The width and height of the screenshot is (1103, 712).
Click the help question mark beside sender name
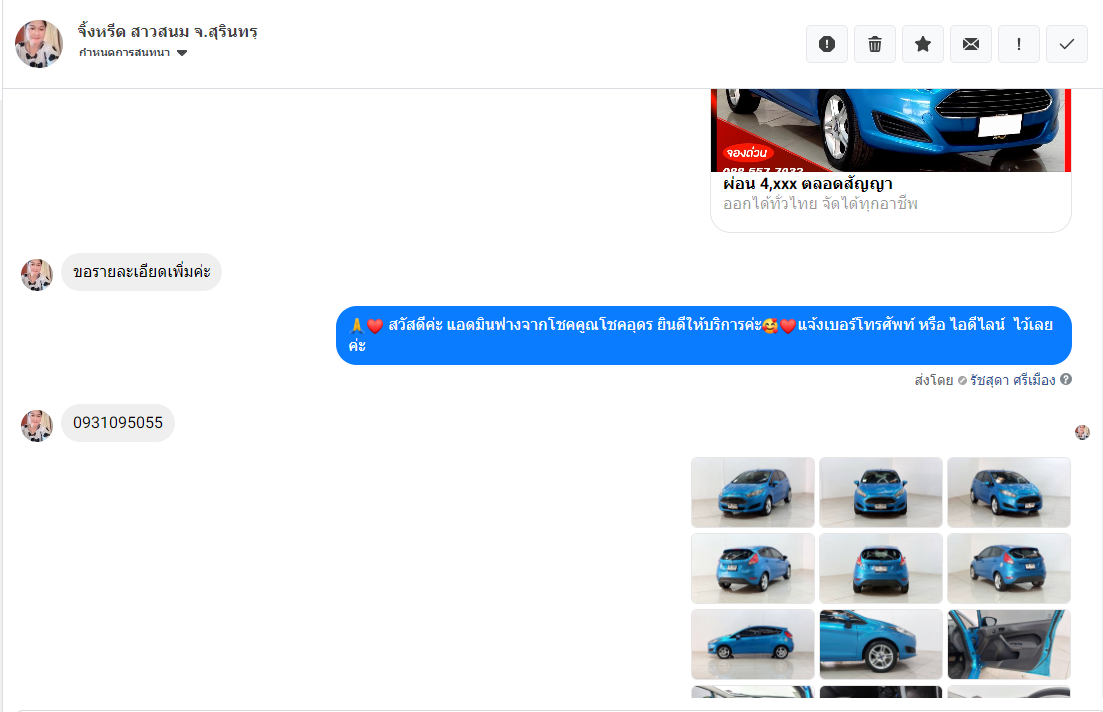click(1066, 379)
